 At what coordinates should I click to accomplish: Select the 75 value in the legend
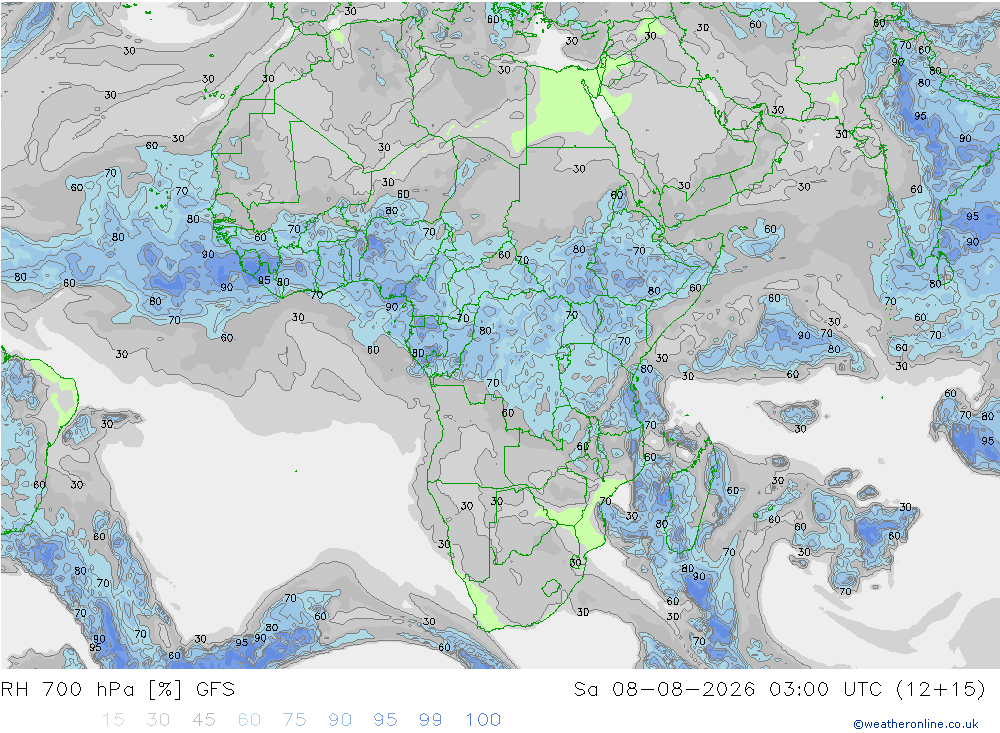tap(295, 720)
